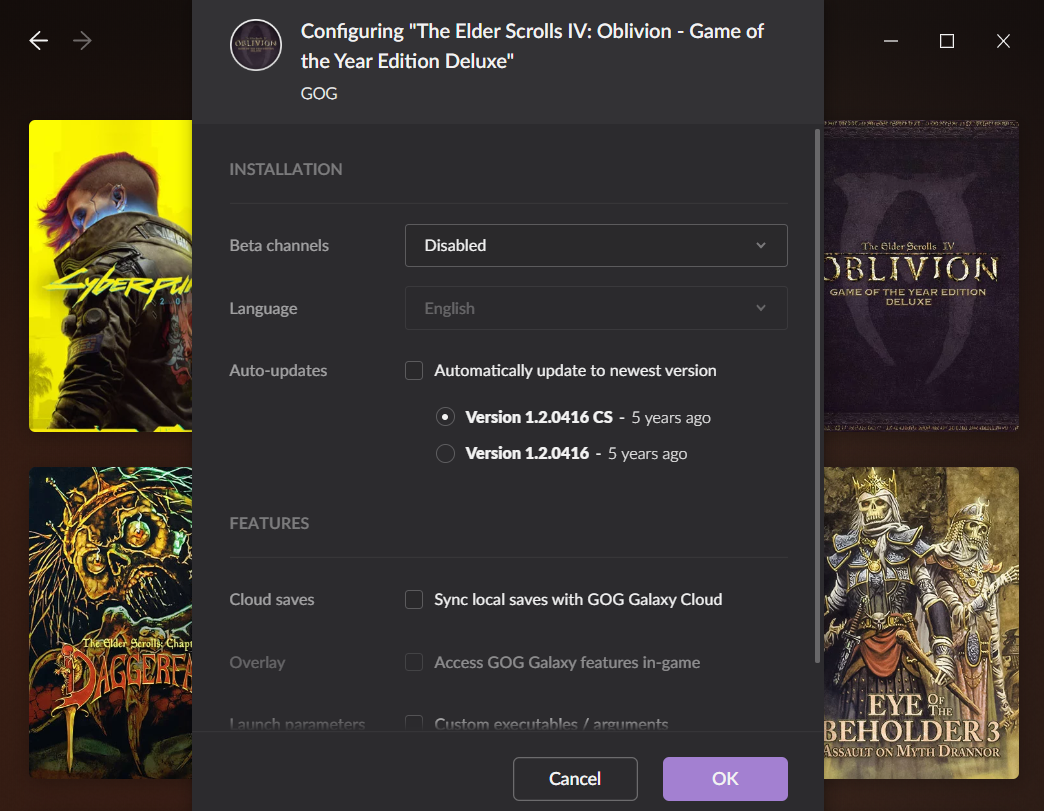Toggle Custom executables / arguments checkbox
The image size is (1044, 811).
tap(414, 723)
